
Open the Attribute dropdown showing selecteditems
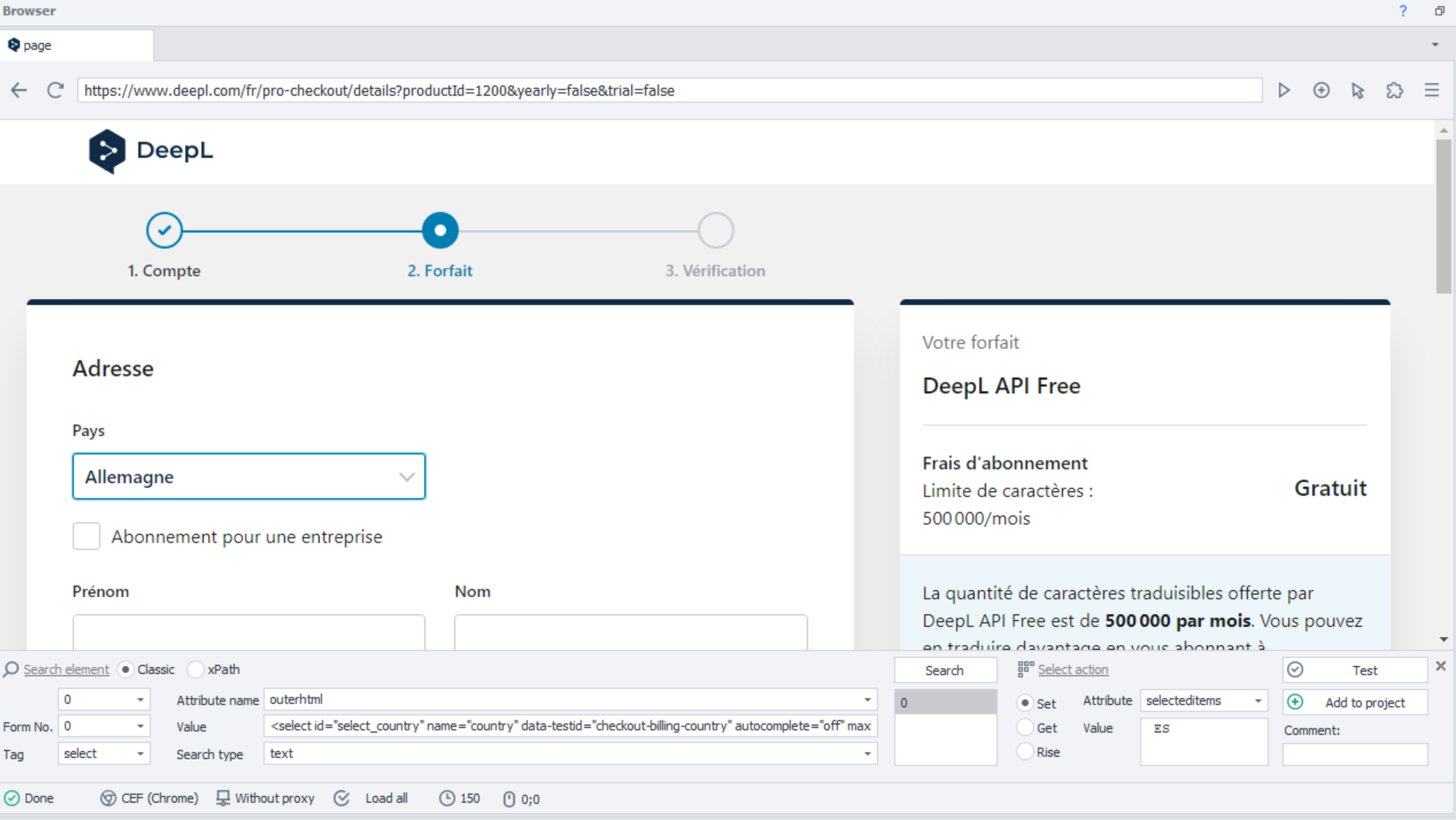pos(1204,700)
